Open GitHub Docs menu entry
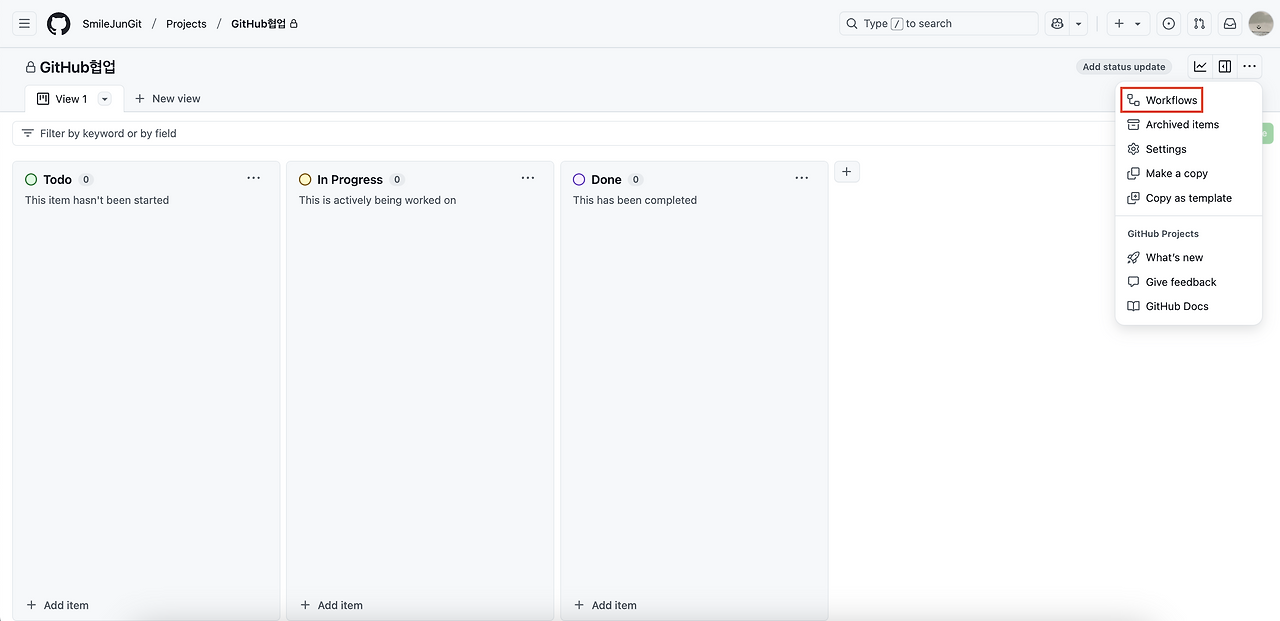This screenshot has height=621, width=1280. (x=1189, y=306)
